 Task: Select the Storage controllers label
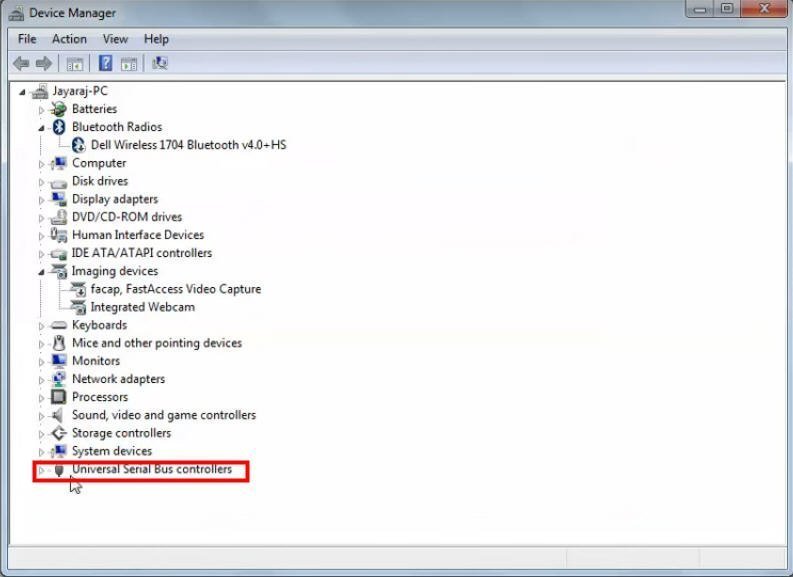click(x=121, y=433)
